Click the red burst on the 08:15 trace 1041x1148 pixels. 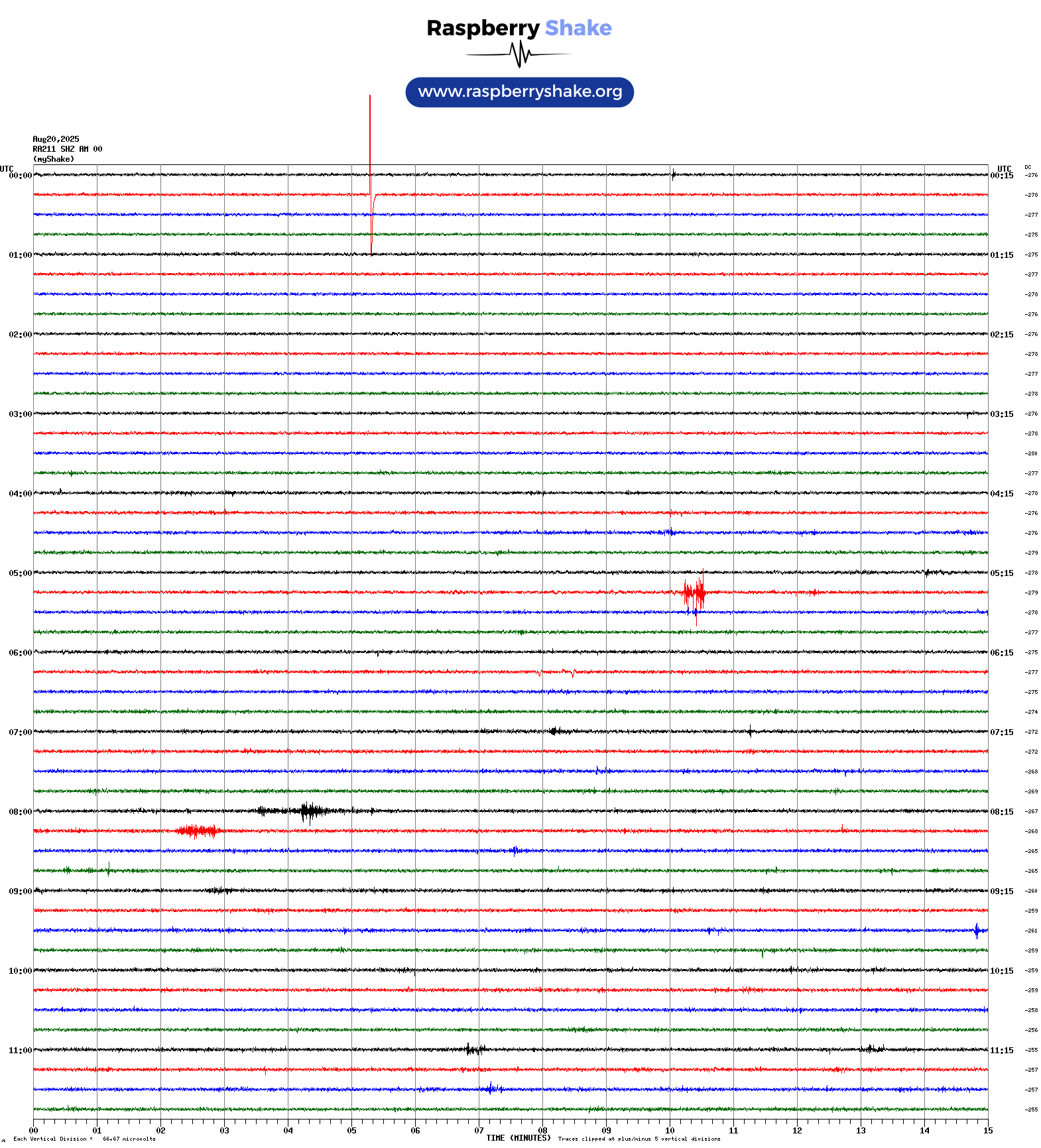coord(197,831)
